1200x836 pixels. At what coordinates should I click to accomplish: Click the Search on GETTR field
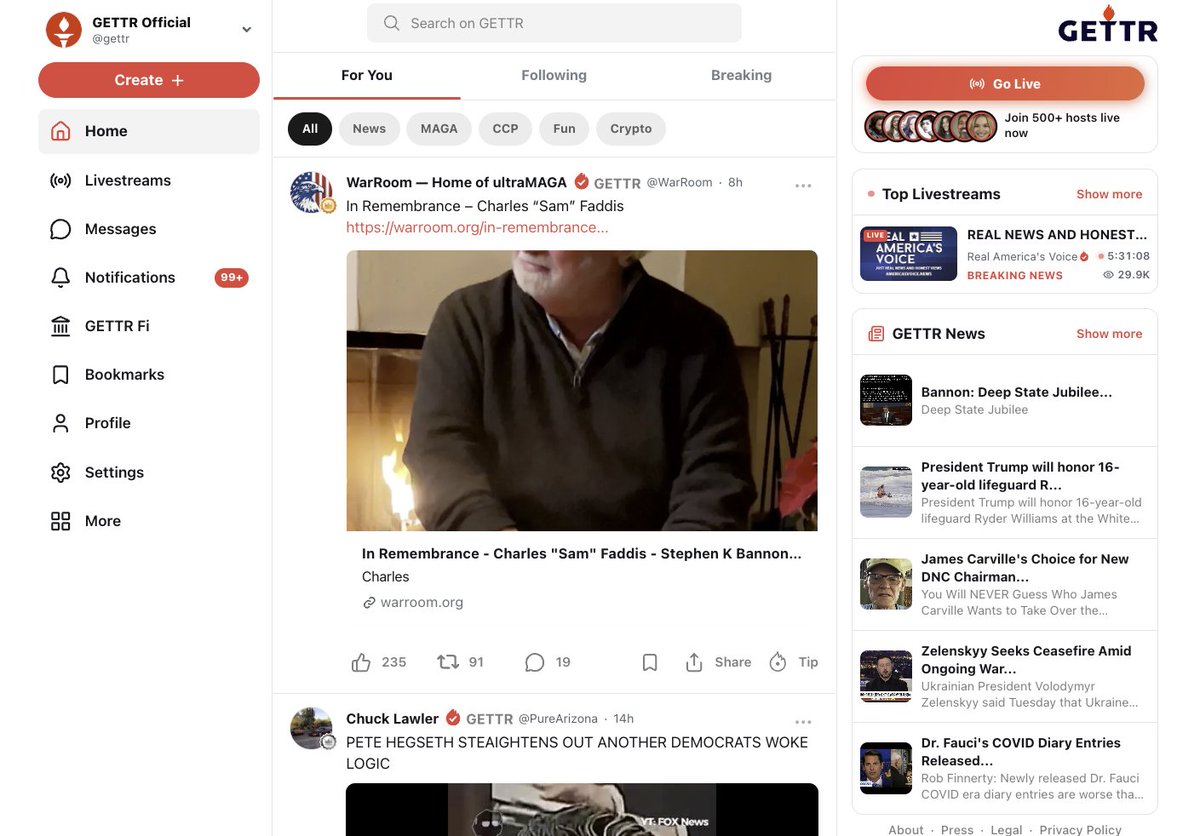554,23
